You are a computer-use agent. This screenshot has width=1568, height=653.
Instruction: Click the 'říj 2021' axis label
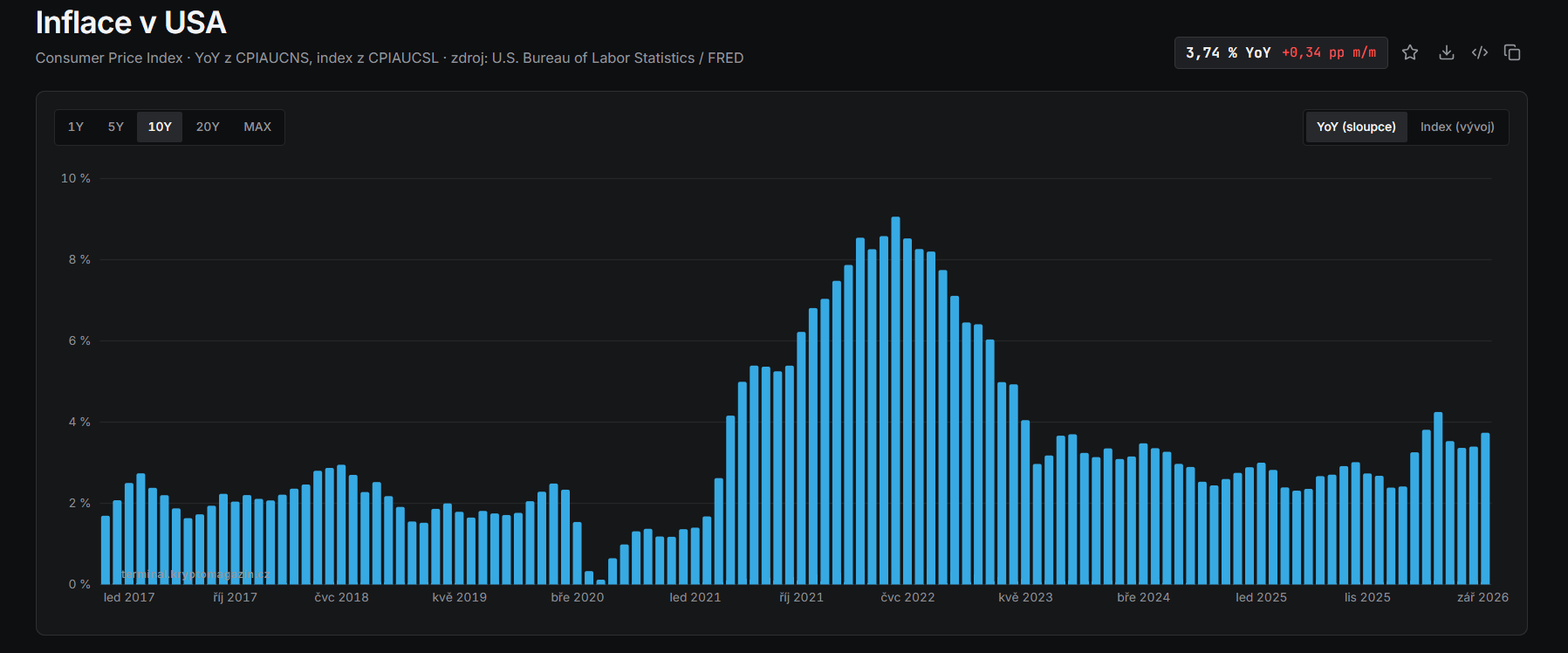(801, 597)
